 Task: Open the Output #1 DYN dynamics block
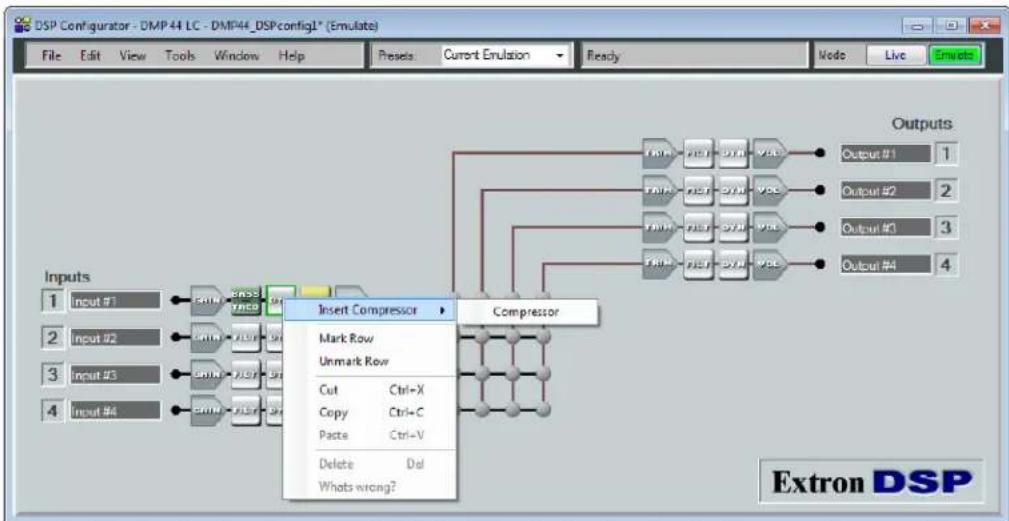pos(734,154)
